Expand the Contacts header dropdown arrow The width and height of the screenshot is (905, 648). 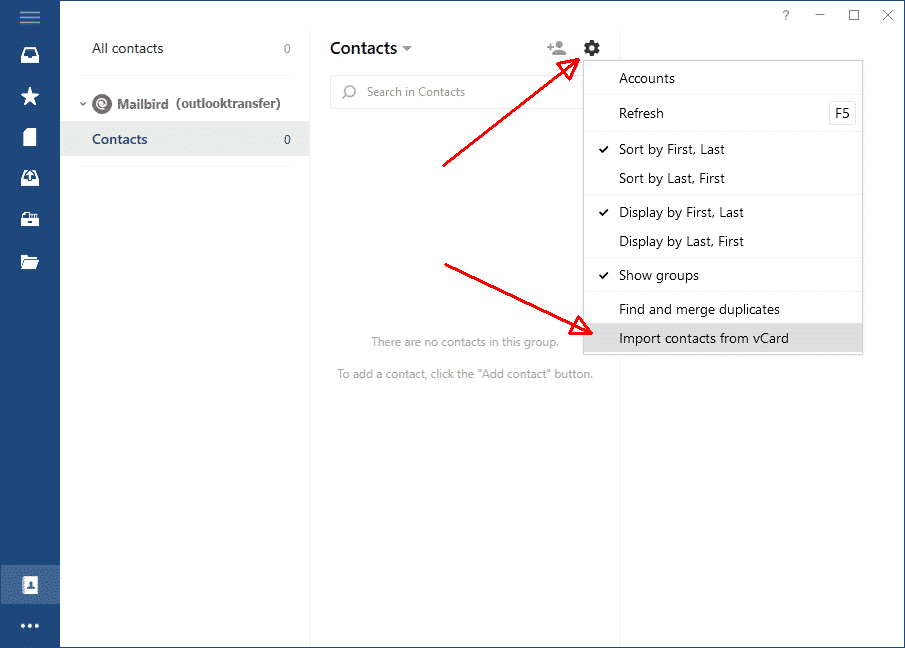[x=407, y=48]
